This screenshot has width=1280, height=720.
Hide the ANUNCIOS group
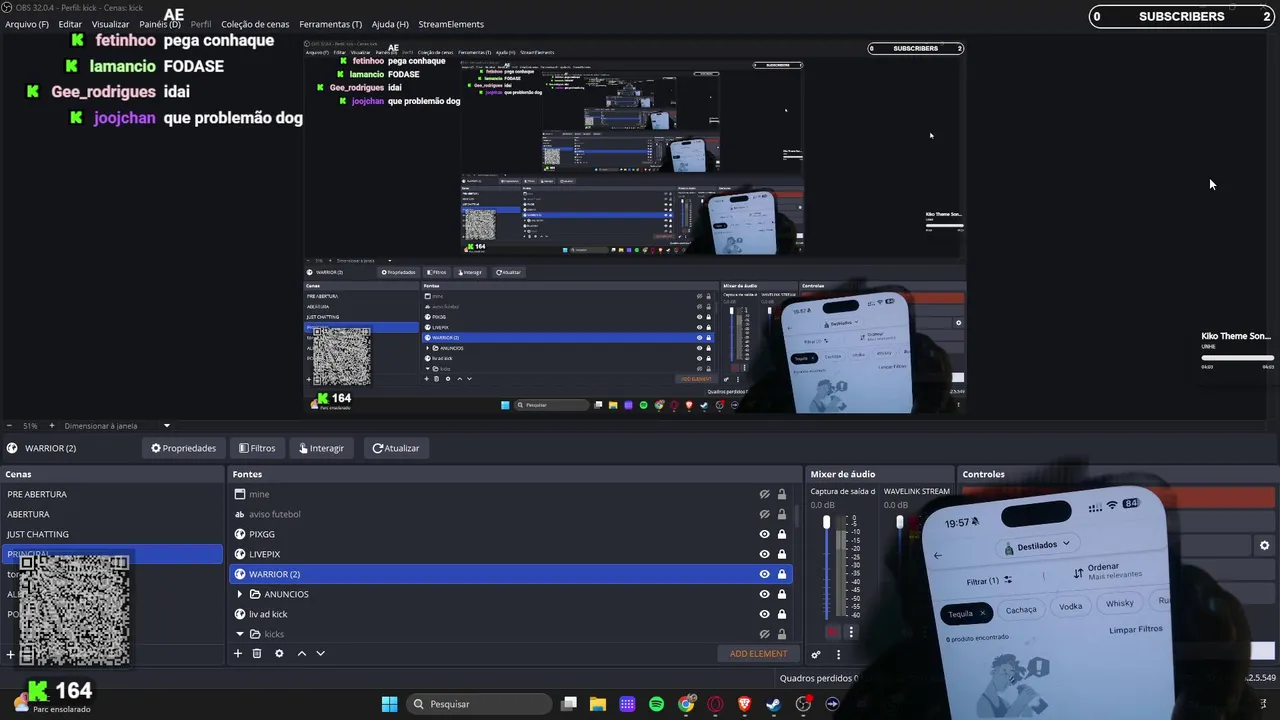click(764, 594)
